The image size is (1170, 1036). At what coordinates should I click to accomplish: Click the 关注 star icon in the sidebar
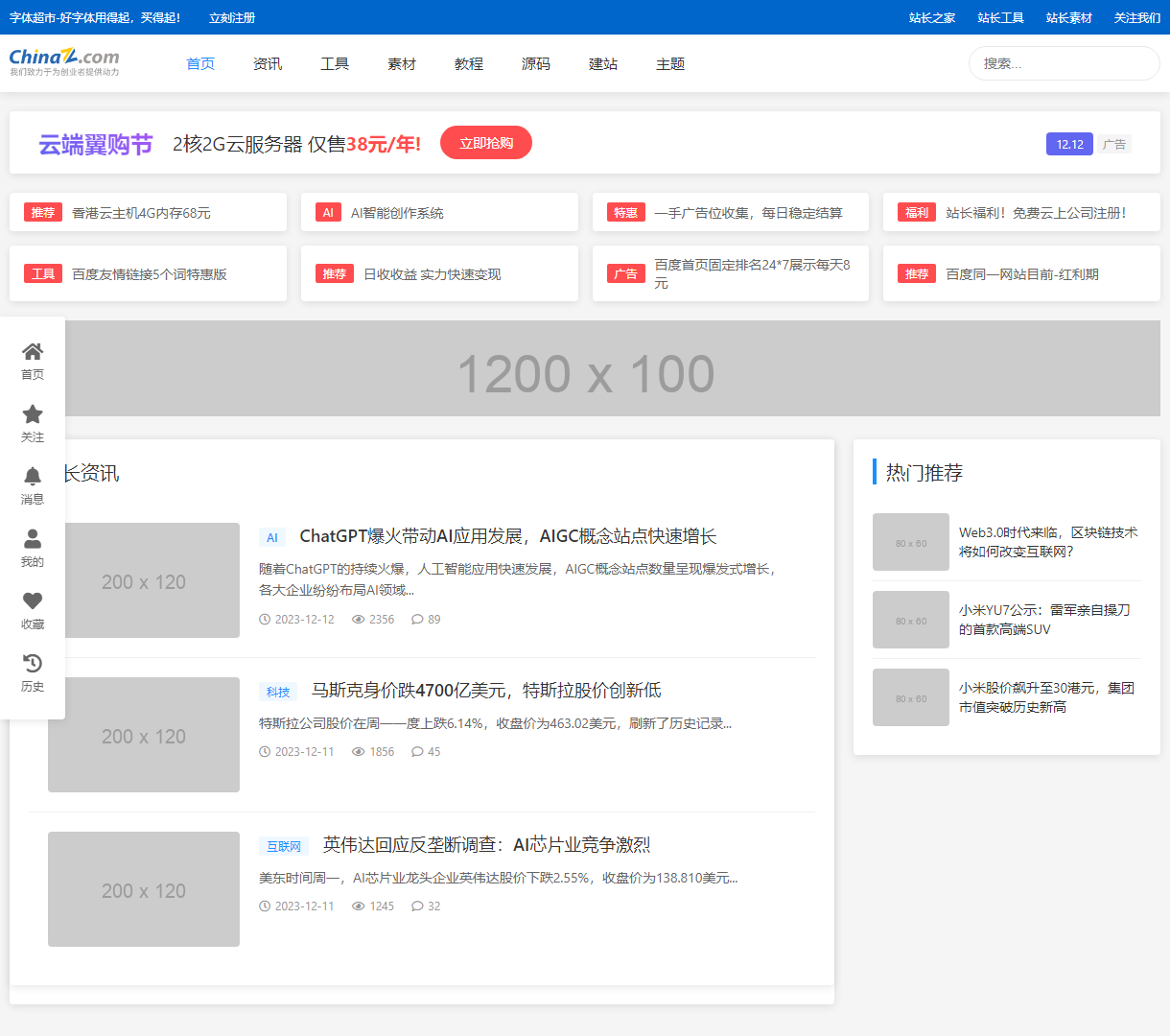point(33,413)
